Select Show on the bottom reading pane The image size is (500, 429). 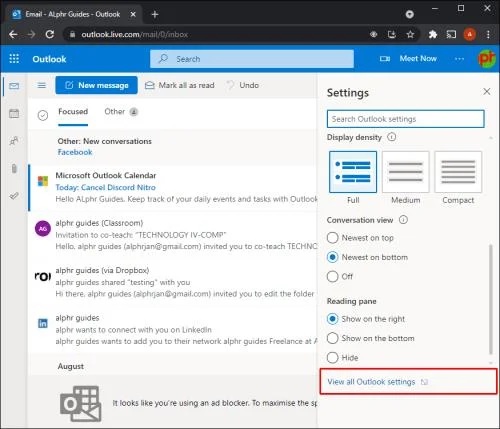click(x=332, y=338)
